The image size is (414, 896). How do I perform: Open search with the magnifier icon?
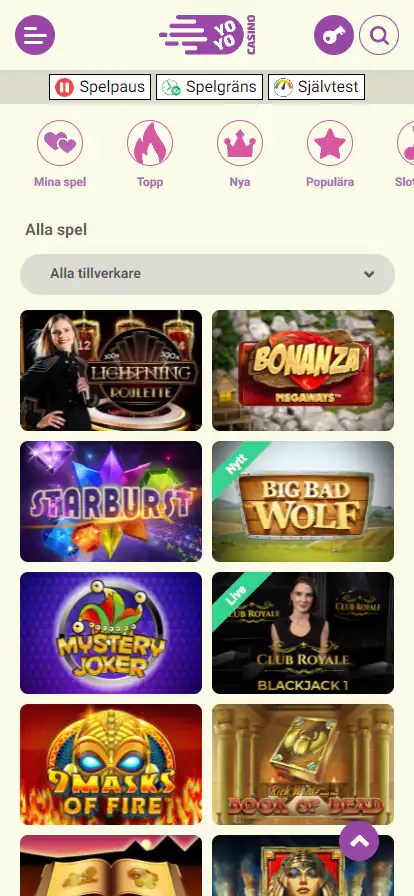click(x=379, y=35)
